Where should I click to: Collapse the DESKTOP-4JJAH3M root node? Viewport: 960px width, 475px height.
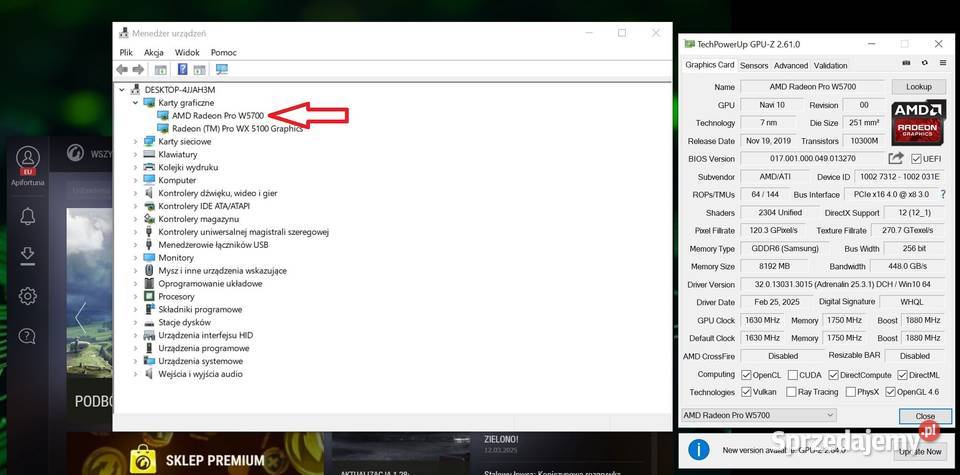(x=122, y=89)
